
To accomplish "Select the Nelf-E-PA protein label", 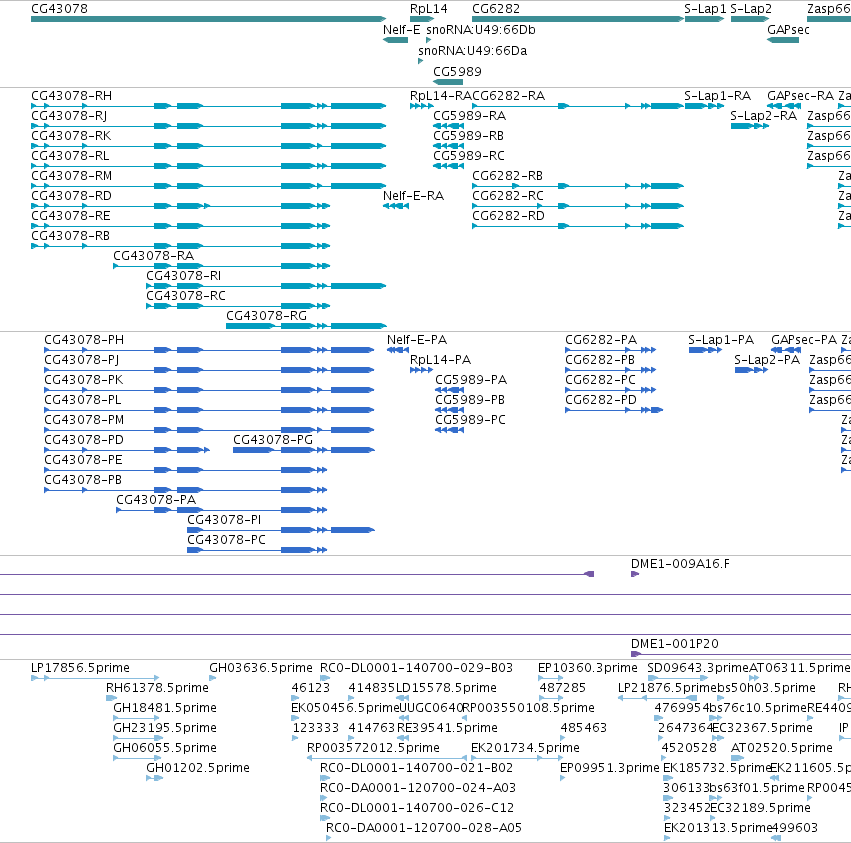I will click(x=417, y=340).
